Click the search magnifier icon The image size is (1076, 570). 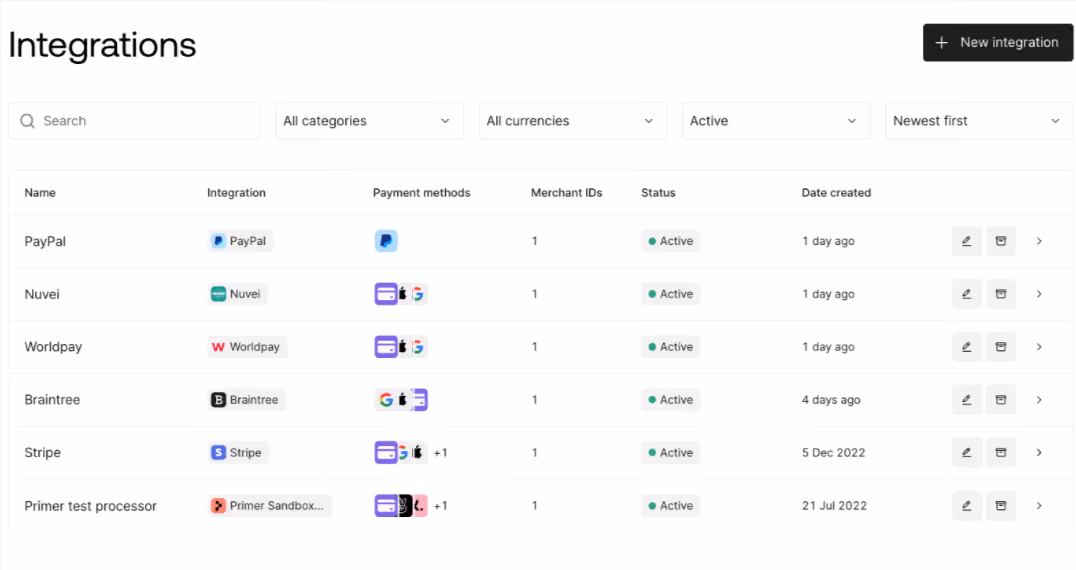pos(27,121)
